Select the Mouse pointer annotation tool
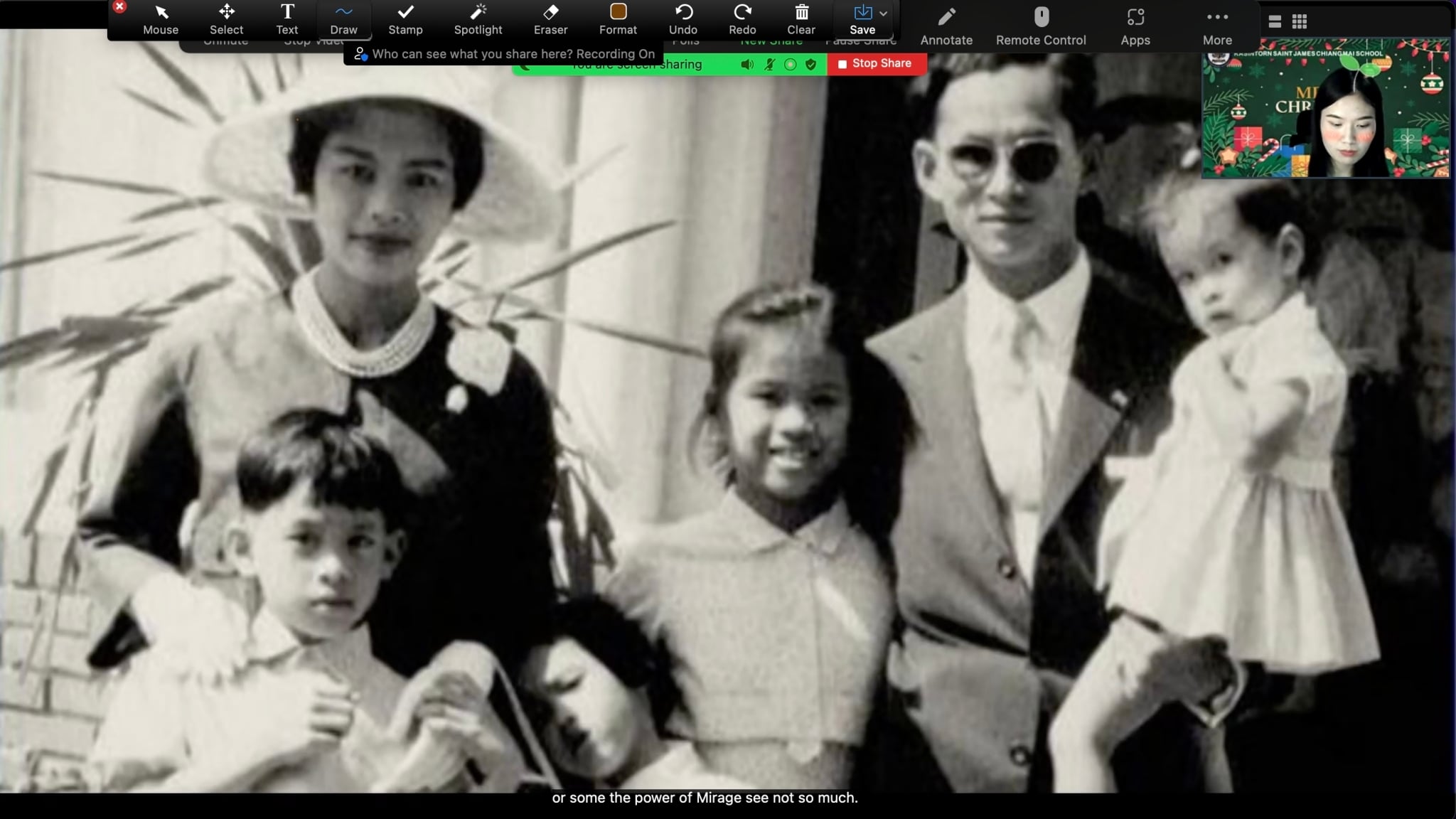 [x=161, y=19]
